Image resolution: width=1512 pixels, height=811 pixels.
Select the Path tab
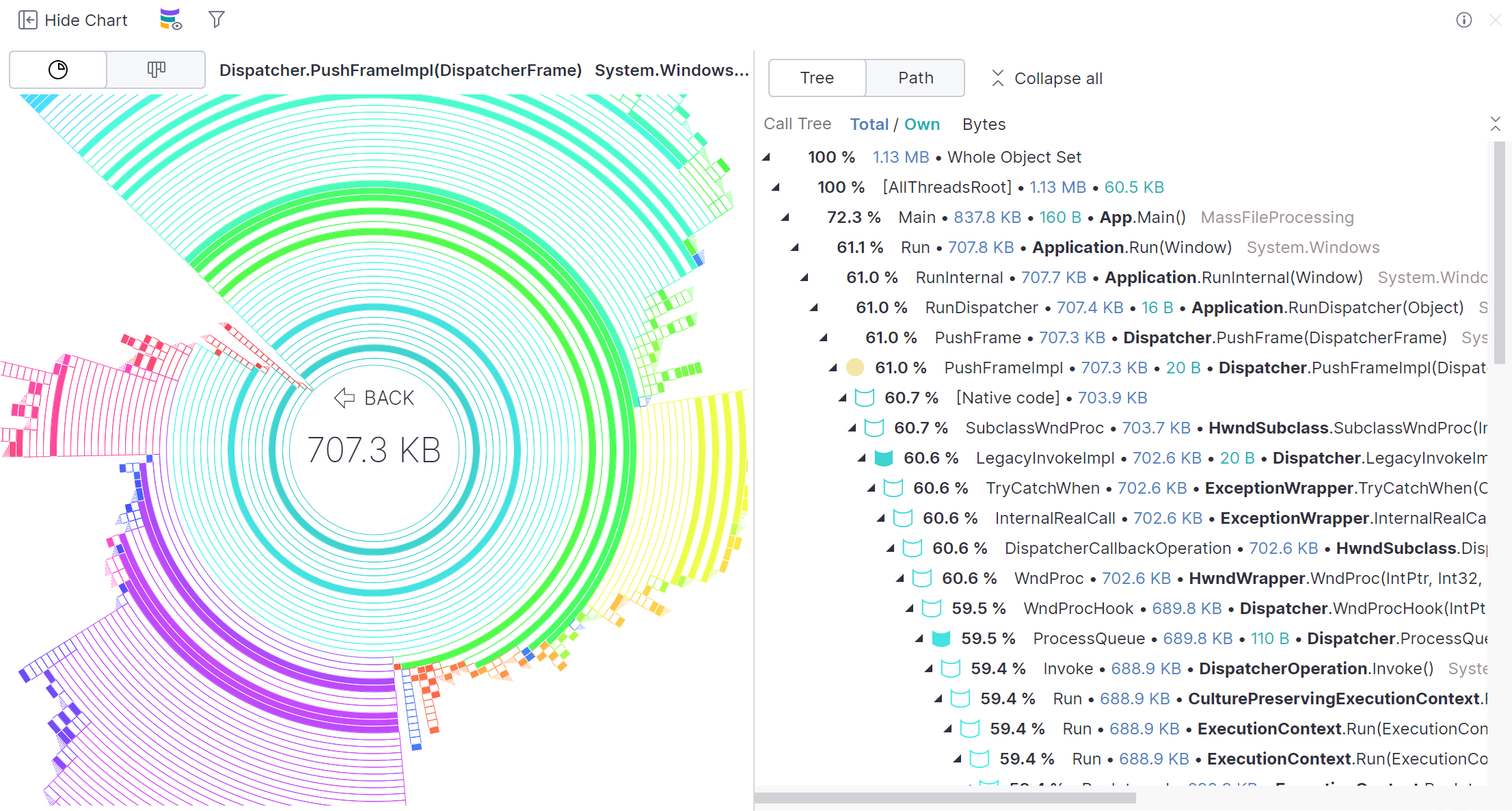tap(915, 78)
